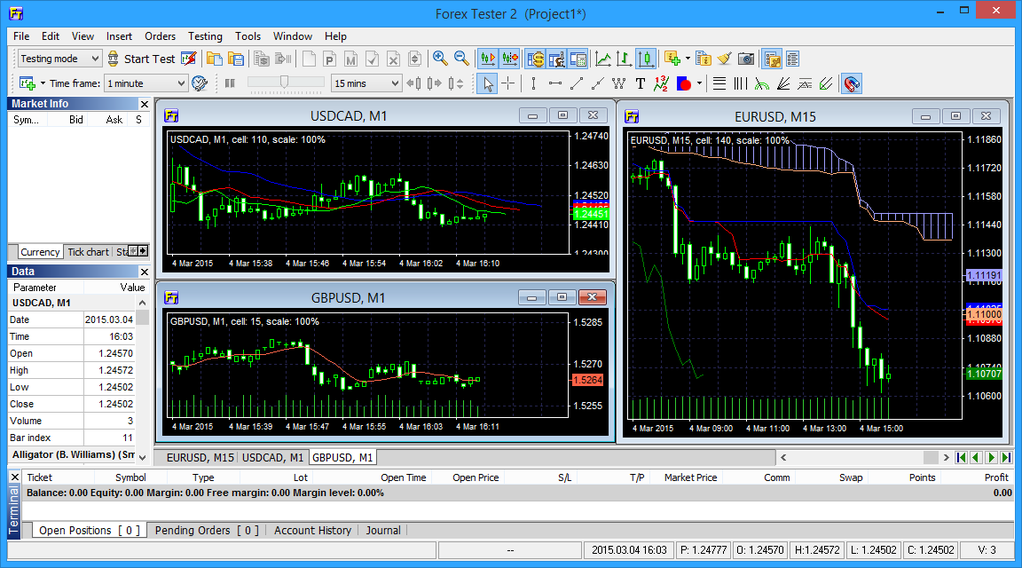Toggle the arrow pointer cursor mode
1022x568 pixels.
click(x=487, y=83)
